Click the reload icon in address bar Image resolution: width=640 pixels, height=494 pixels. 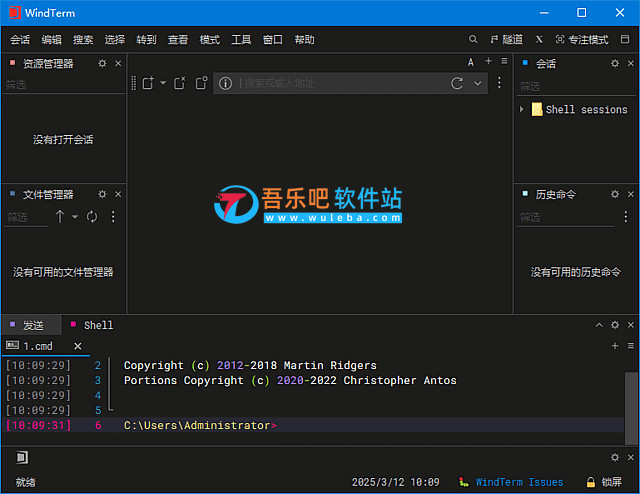(x=457, y=83)
